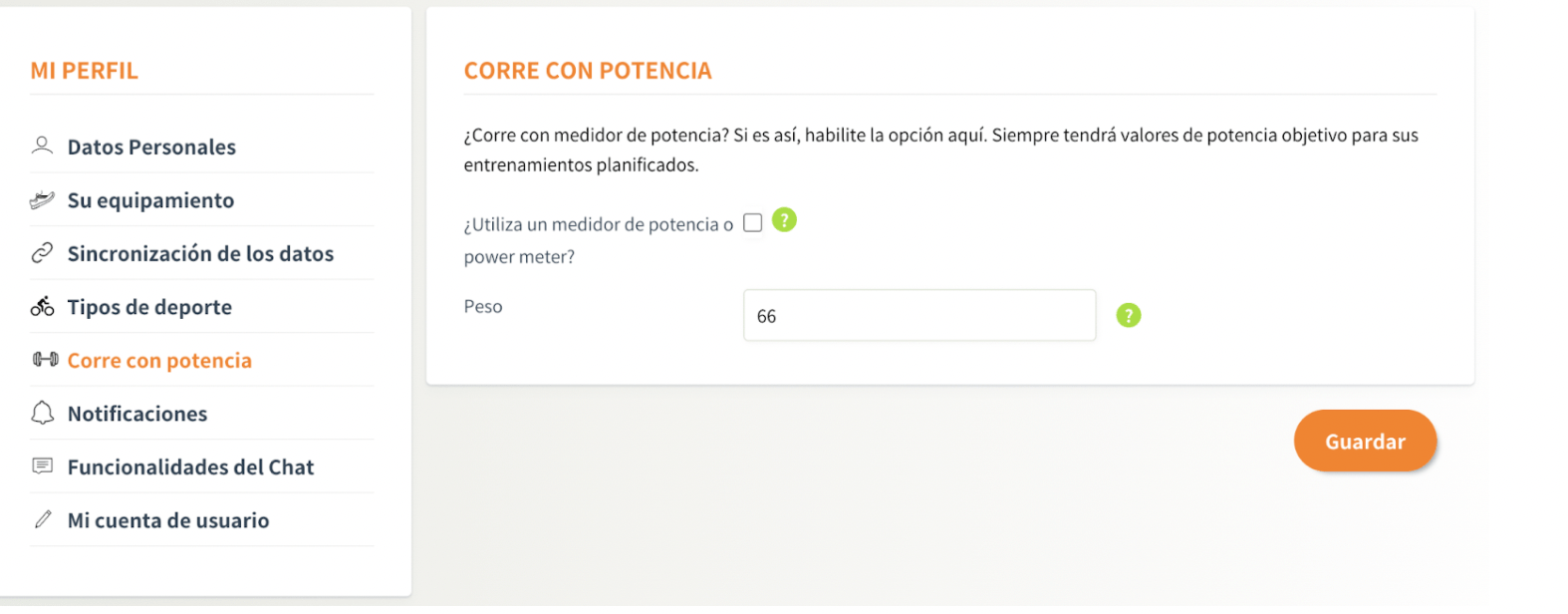Click the running shoe icon beside Su equipamiento
The height and width of the screenshot is (614, 1568).
[42, 200]
